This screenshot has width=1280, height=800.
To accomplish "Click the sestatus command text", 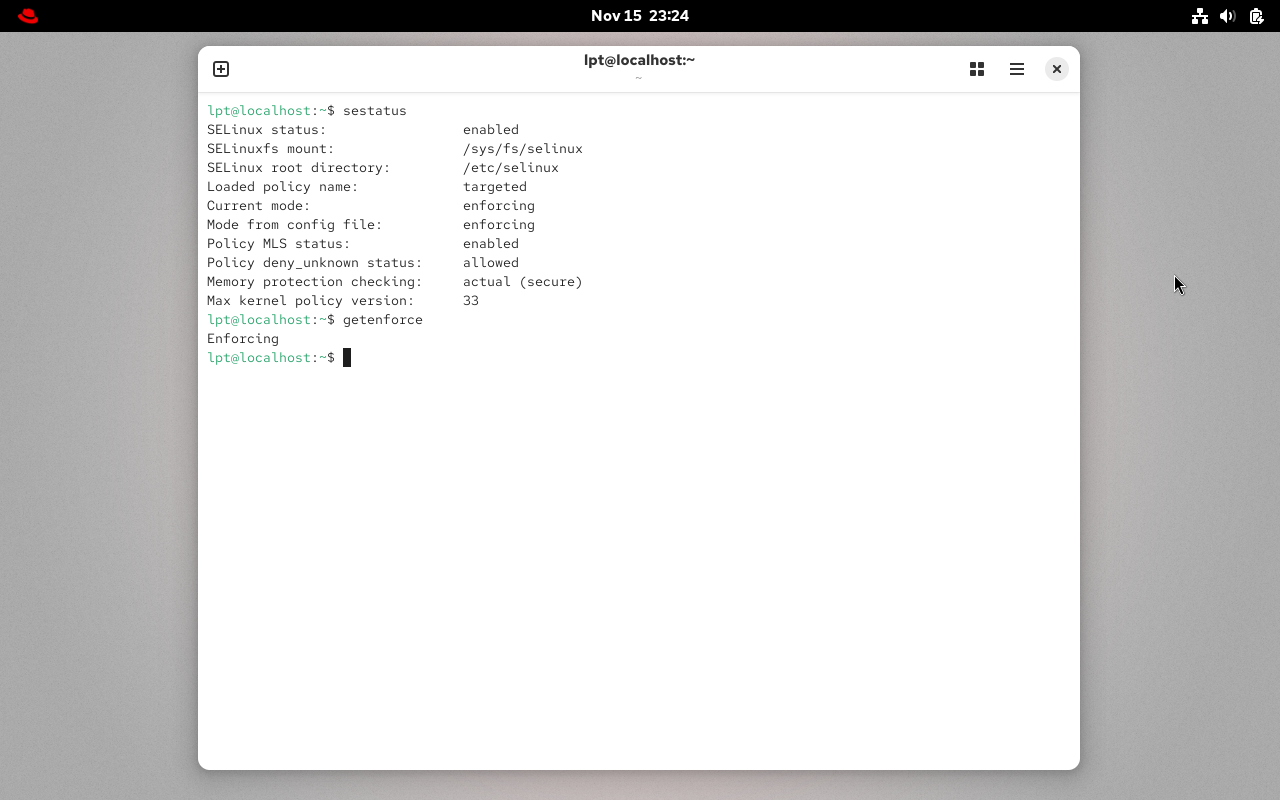I will tap(375, 110).
